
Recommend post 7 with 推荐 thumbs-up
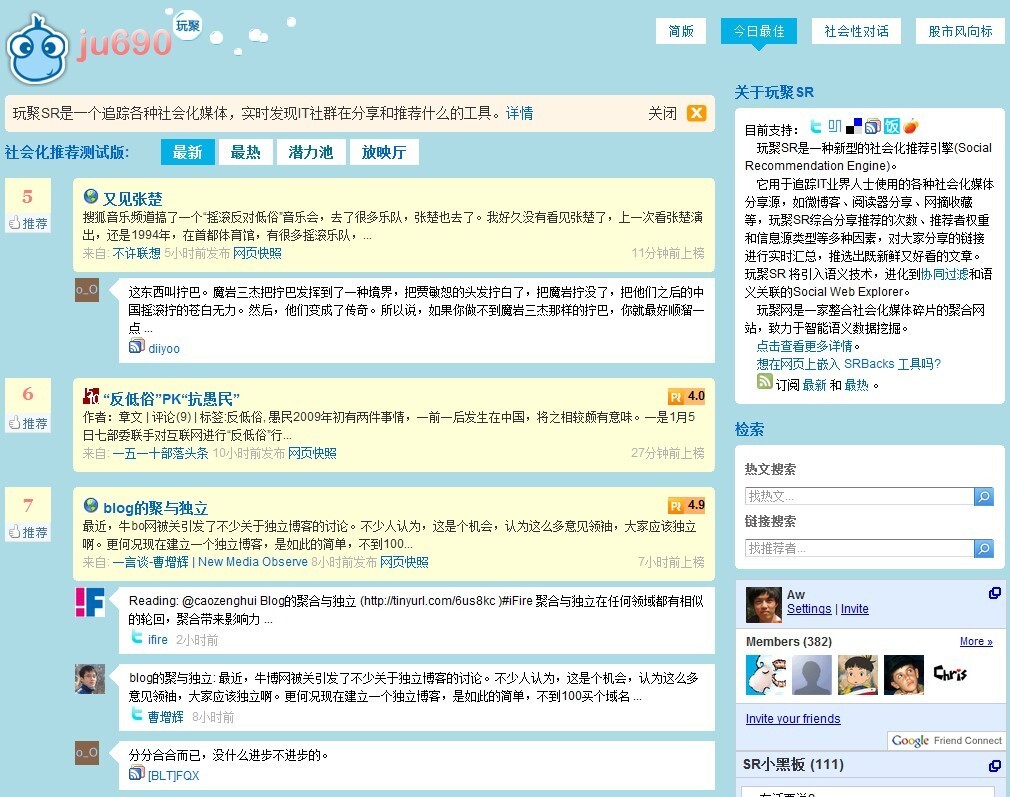click(28, 532)
